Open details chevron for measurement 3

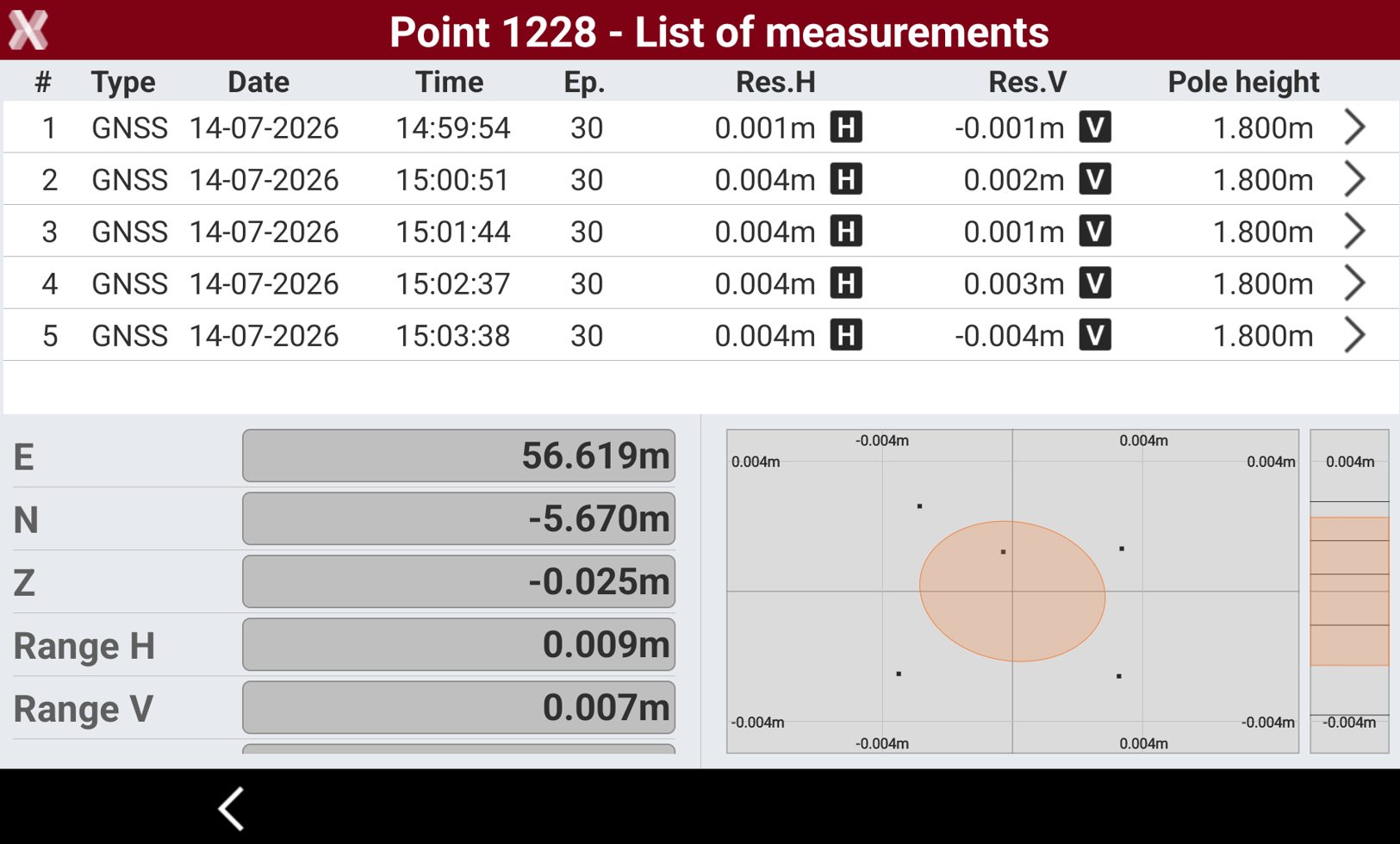(1354, 232)
